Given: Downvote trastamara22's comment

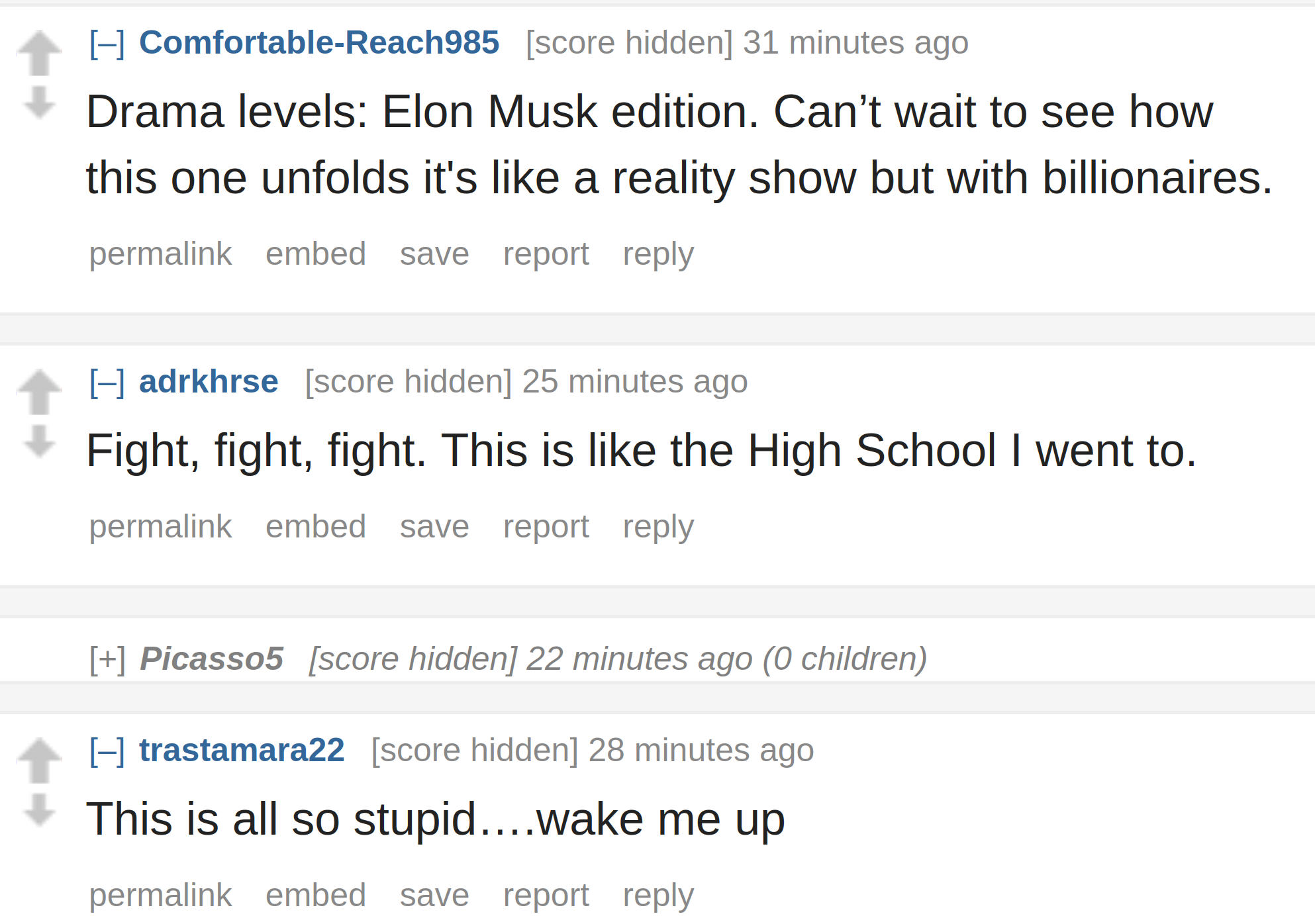Looking at the screenshot, I should click(x=39, y=810).
